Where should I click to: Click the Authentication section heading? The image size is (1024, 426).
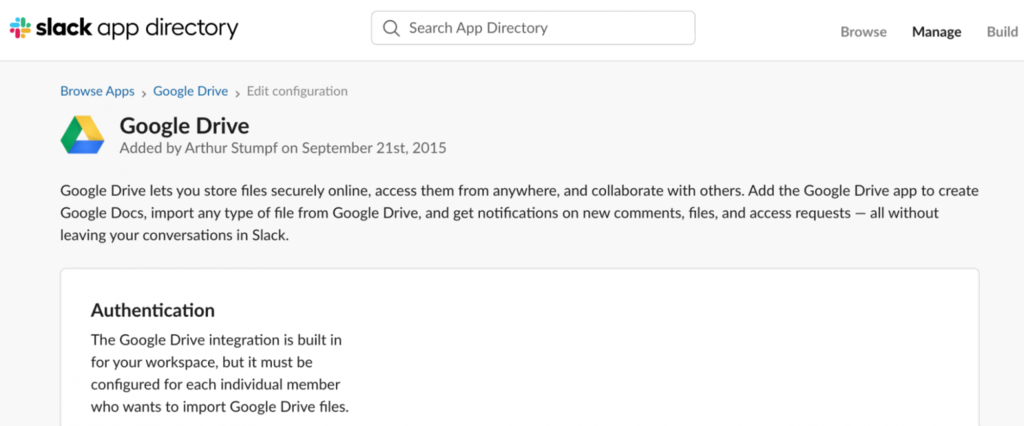(x=153, y=310)
